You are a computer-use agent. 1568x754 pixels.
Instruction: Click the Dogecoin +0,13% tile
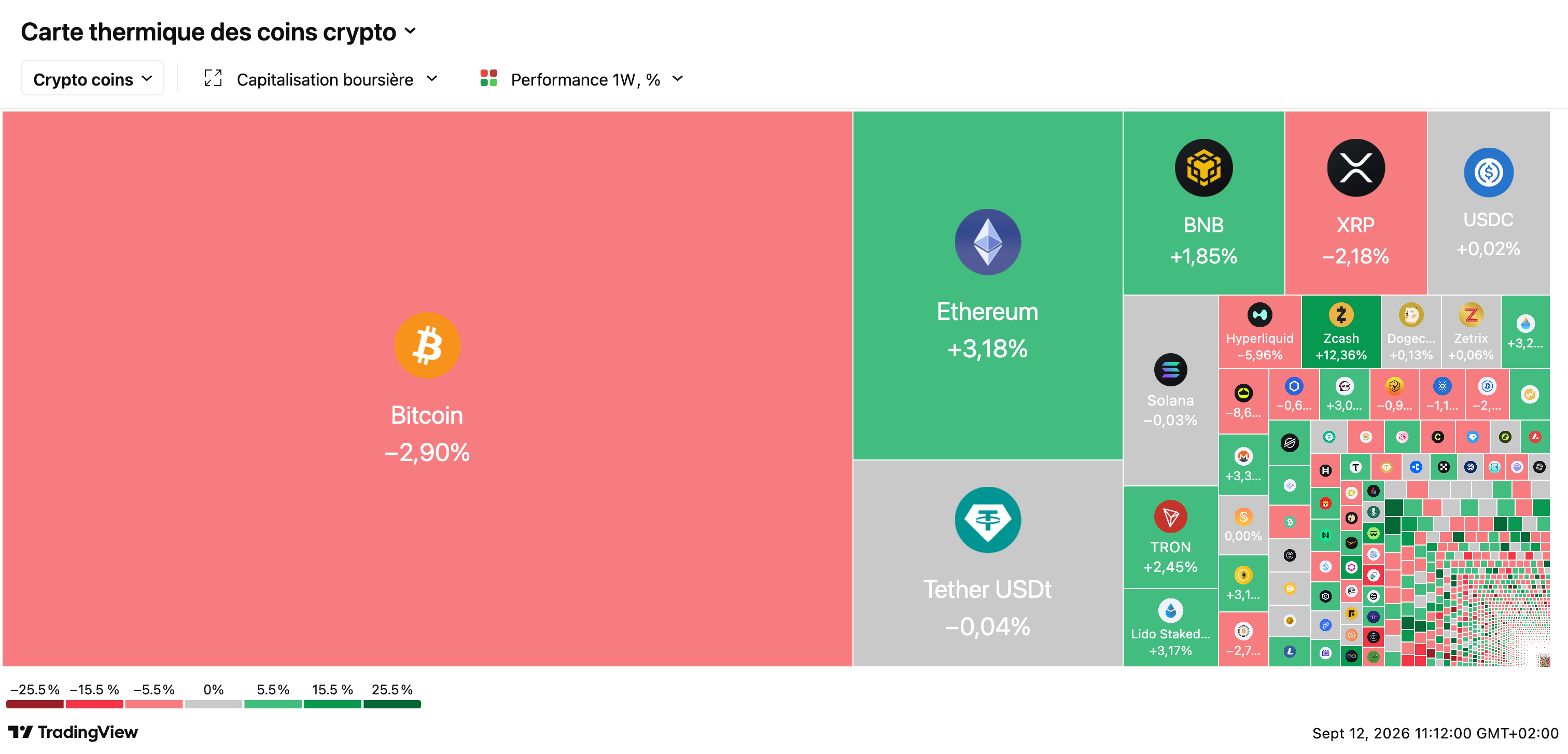pyautogui.click(x=1410, y=332)
